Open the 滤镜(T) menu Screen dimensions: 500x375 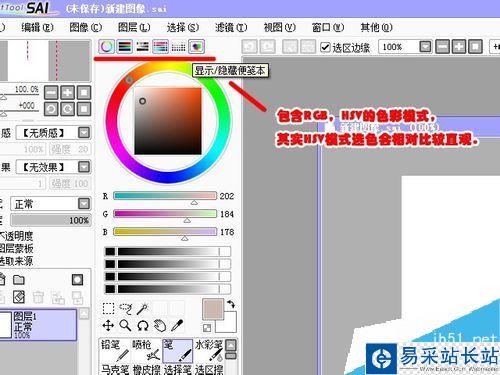tap(231, 27)
